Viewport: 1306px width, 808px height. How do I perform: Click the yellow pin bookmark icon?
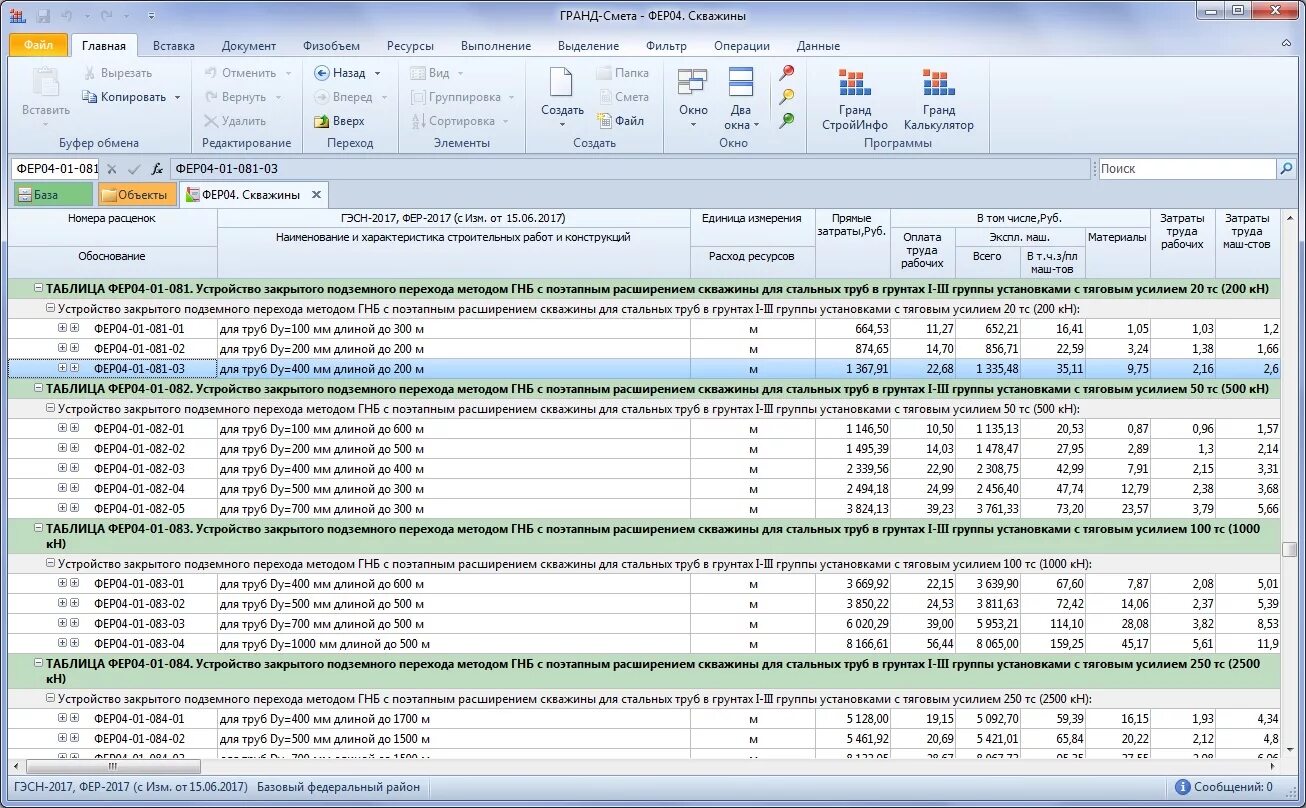[787, 97]
